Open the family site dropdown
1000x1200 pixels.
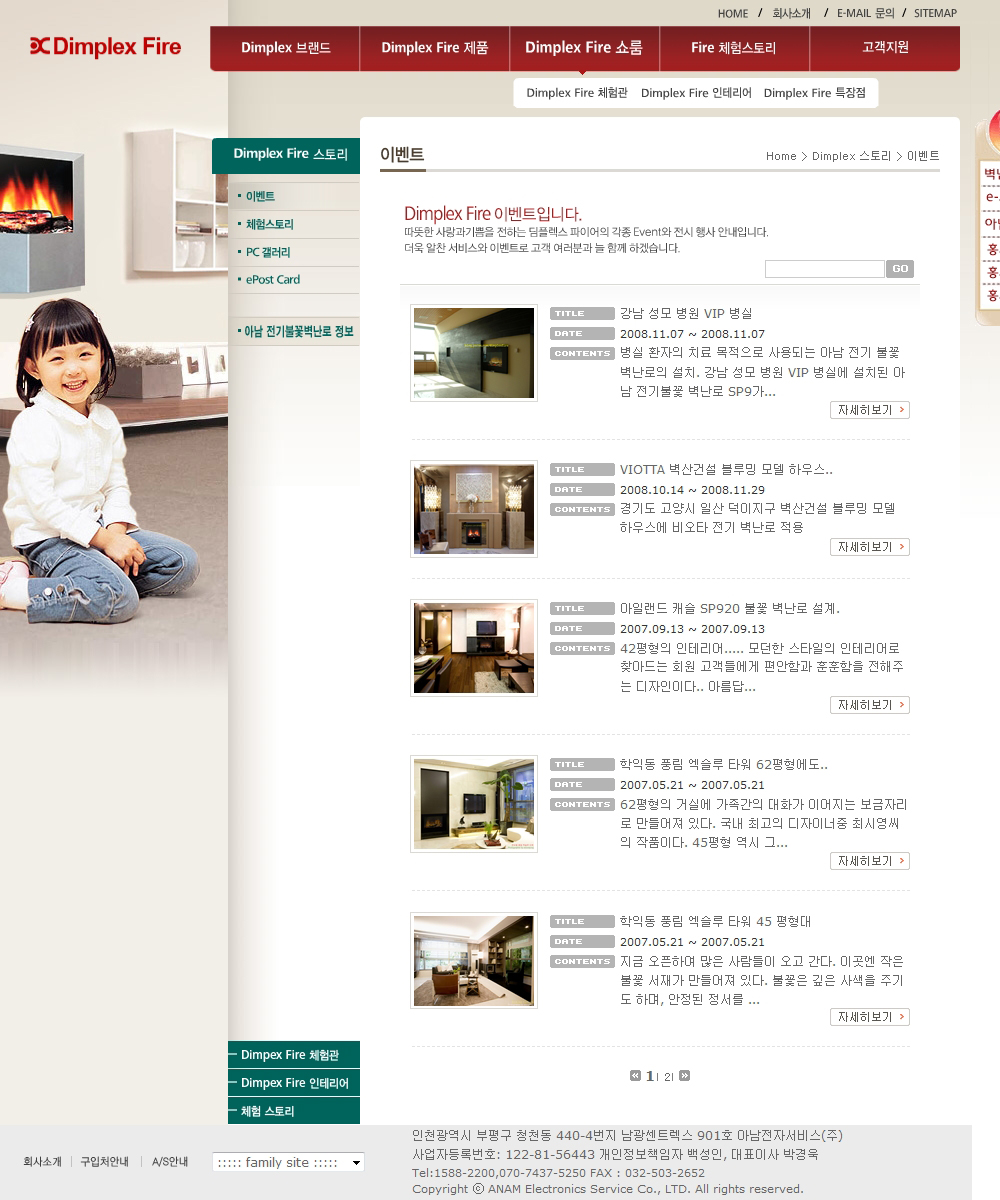(288, 1162)
